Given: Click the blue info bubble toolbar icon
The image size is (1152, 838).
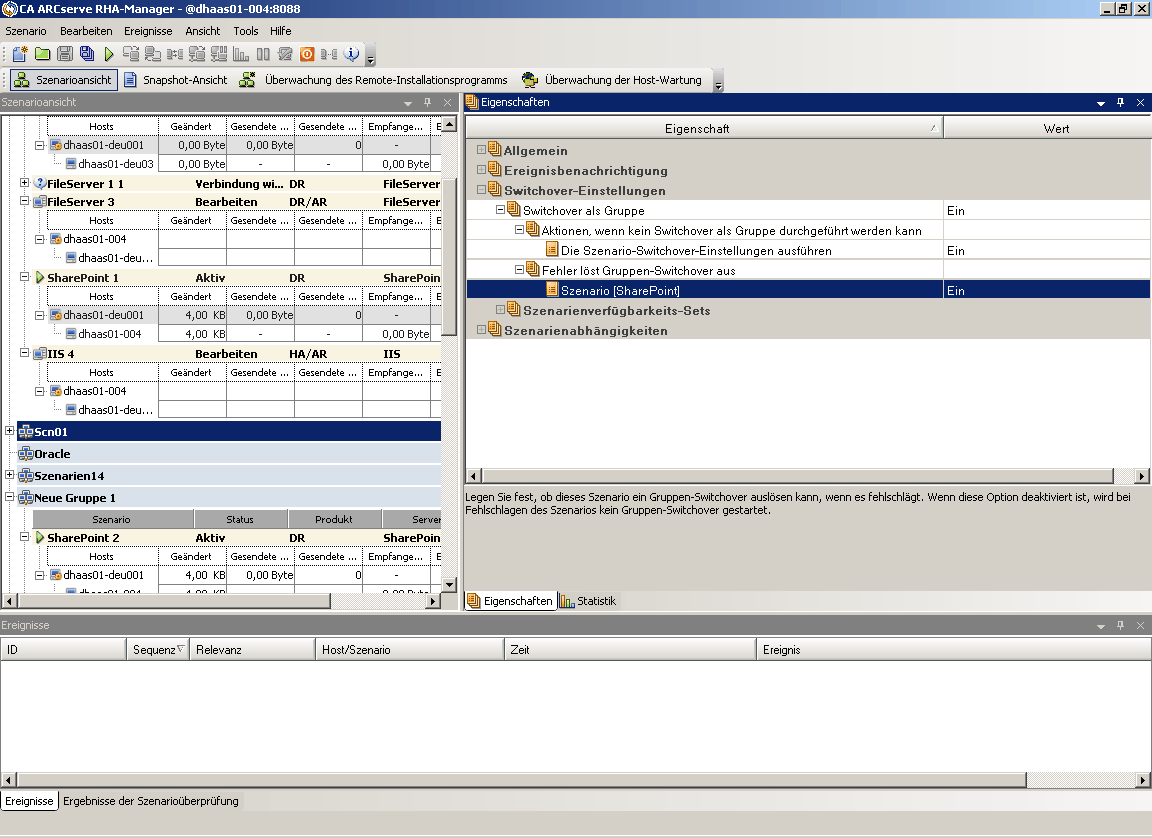Looking at the screenshot, I should pyautogui.click(x=351, y=54).
